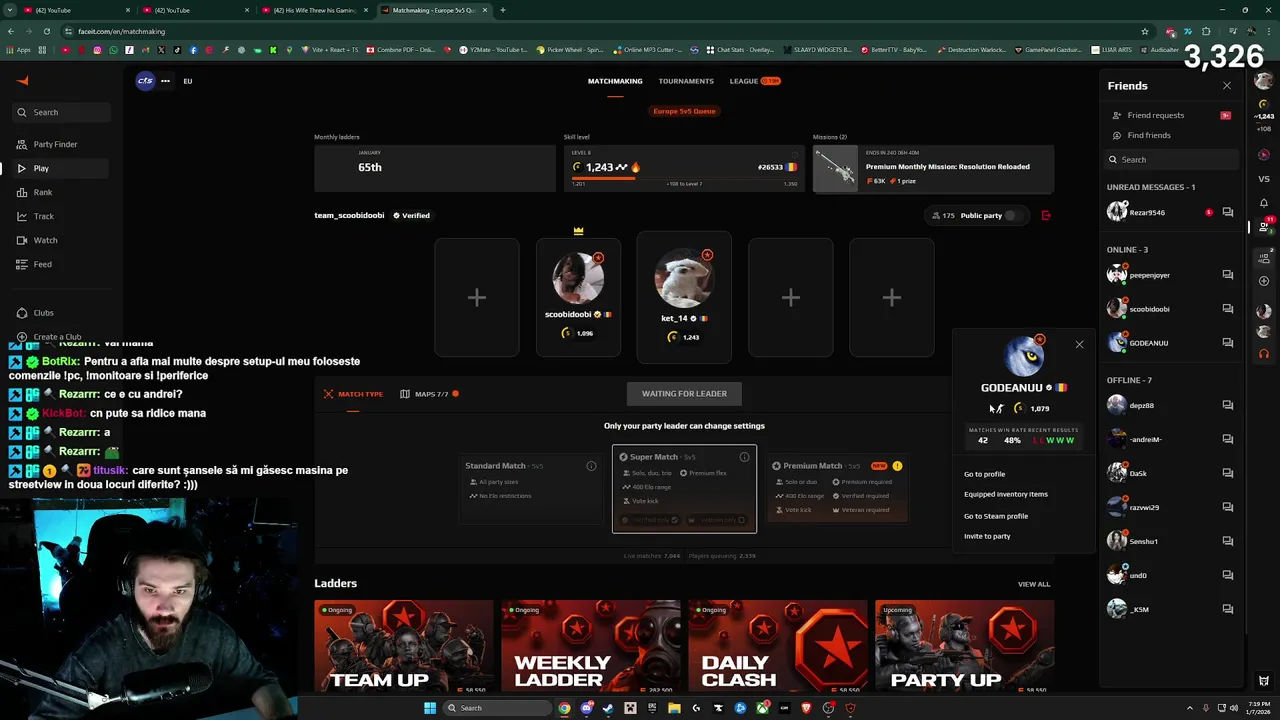Open ket_14 party member card
Image resolution: width=1280 pixels, height=720 pixels.
[684, 297]
